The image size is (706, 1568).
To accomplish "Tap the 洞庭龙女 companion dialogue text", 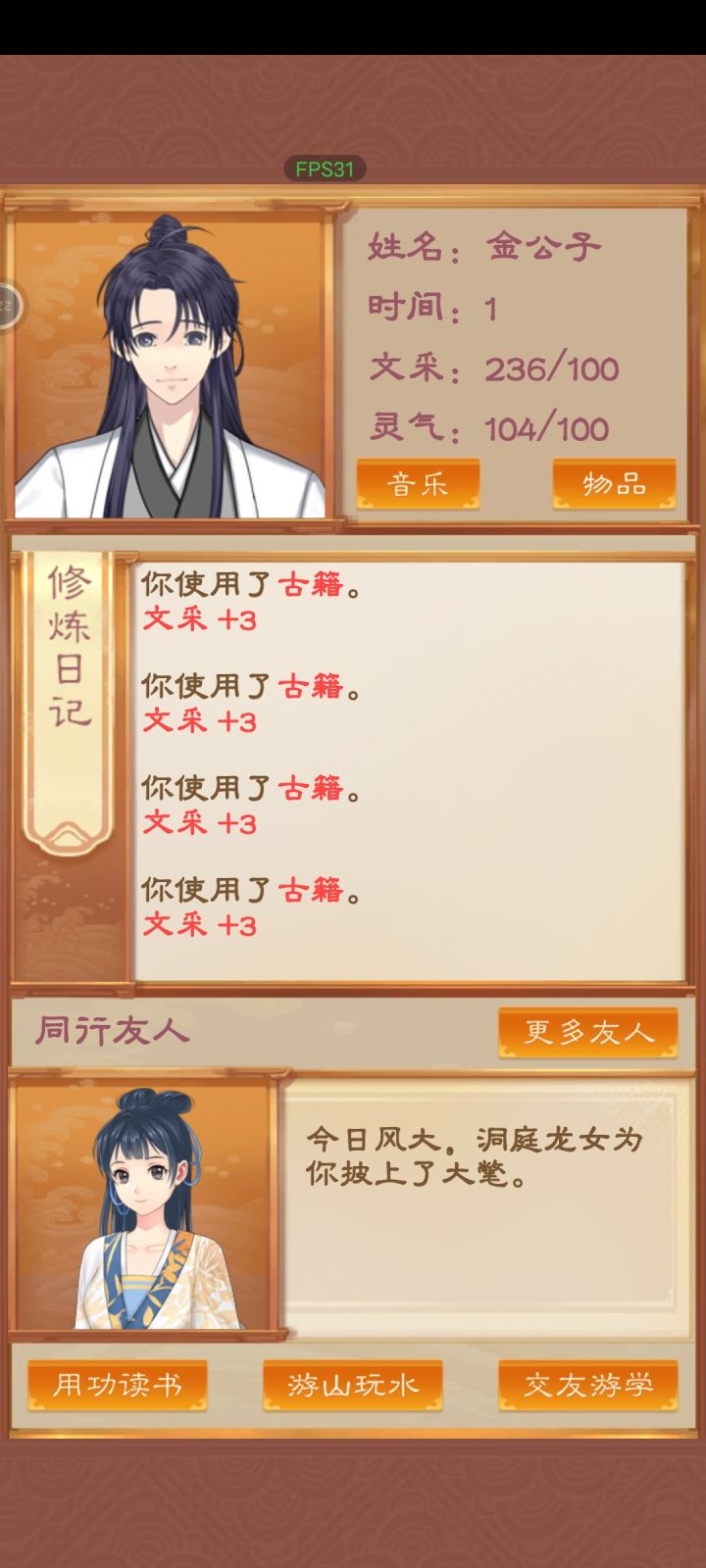I will (x=475, y=1156).
